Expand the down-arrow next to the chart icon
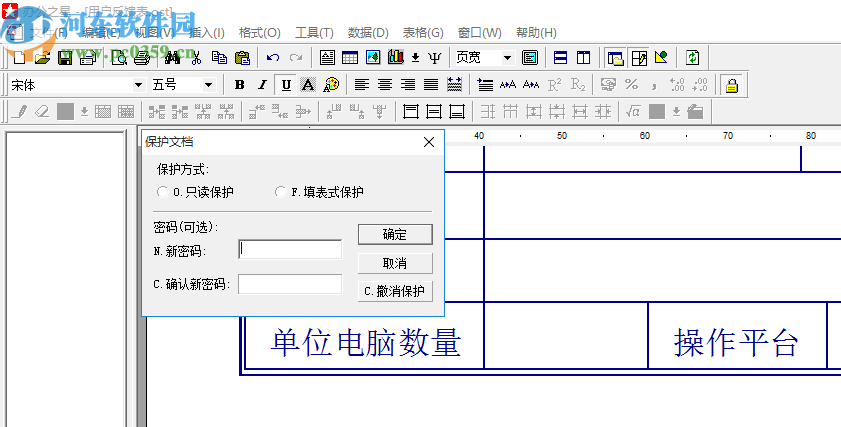Viewport: 841px width, 427px height. [415, 57]
